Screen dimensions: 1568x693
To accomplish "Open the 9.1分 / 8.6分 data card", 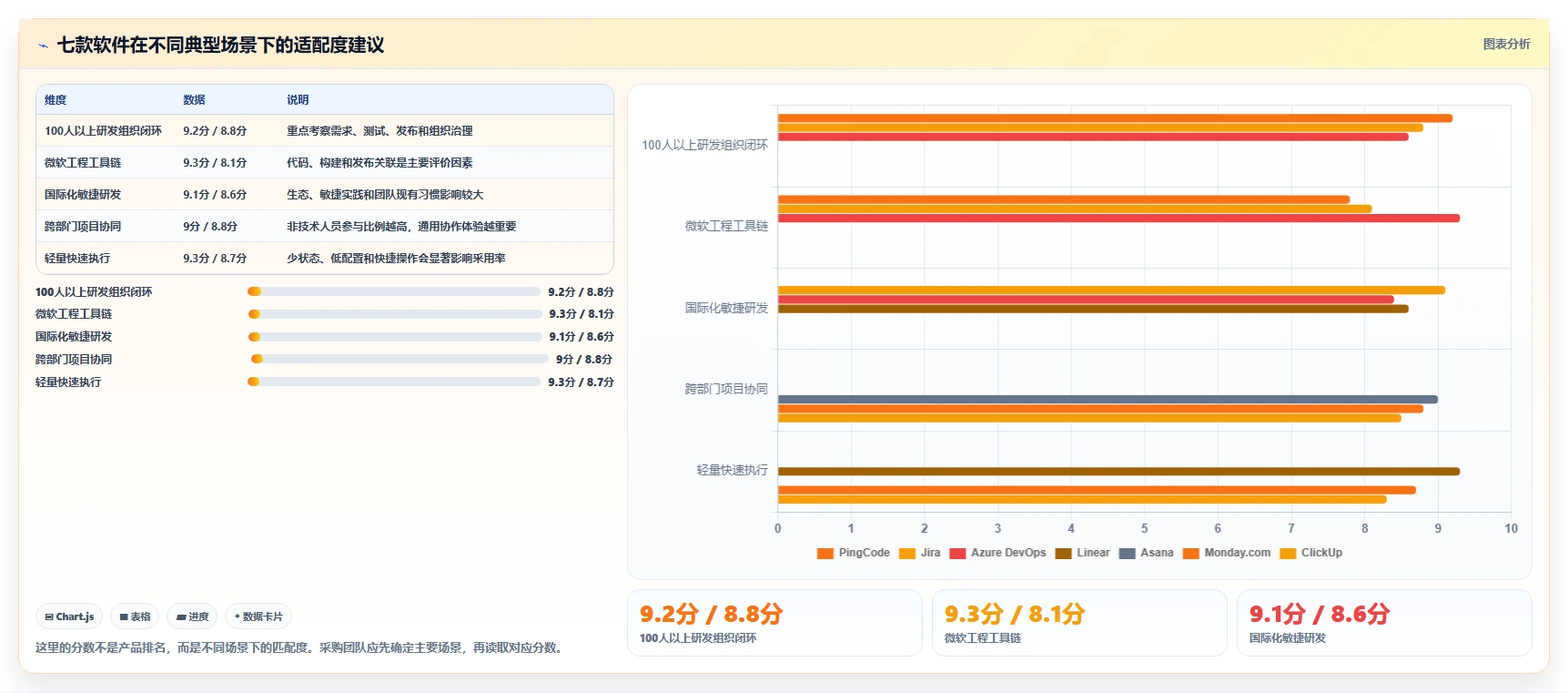I will point(1384,623).
